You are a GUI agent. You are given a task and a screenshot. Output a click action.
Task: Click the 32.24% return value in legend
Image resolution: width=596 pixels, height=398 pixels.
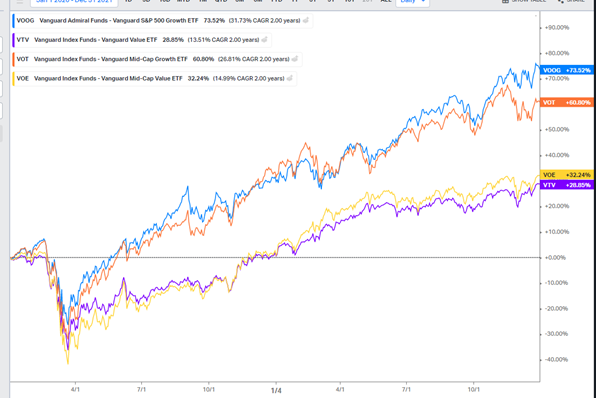[198, 78]
